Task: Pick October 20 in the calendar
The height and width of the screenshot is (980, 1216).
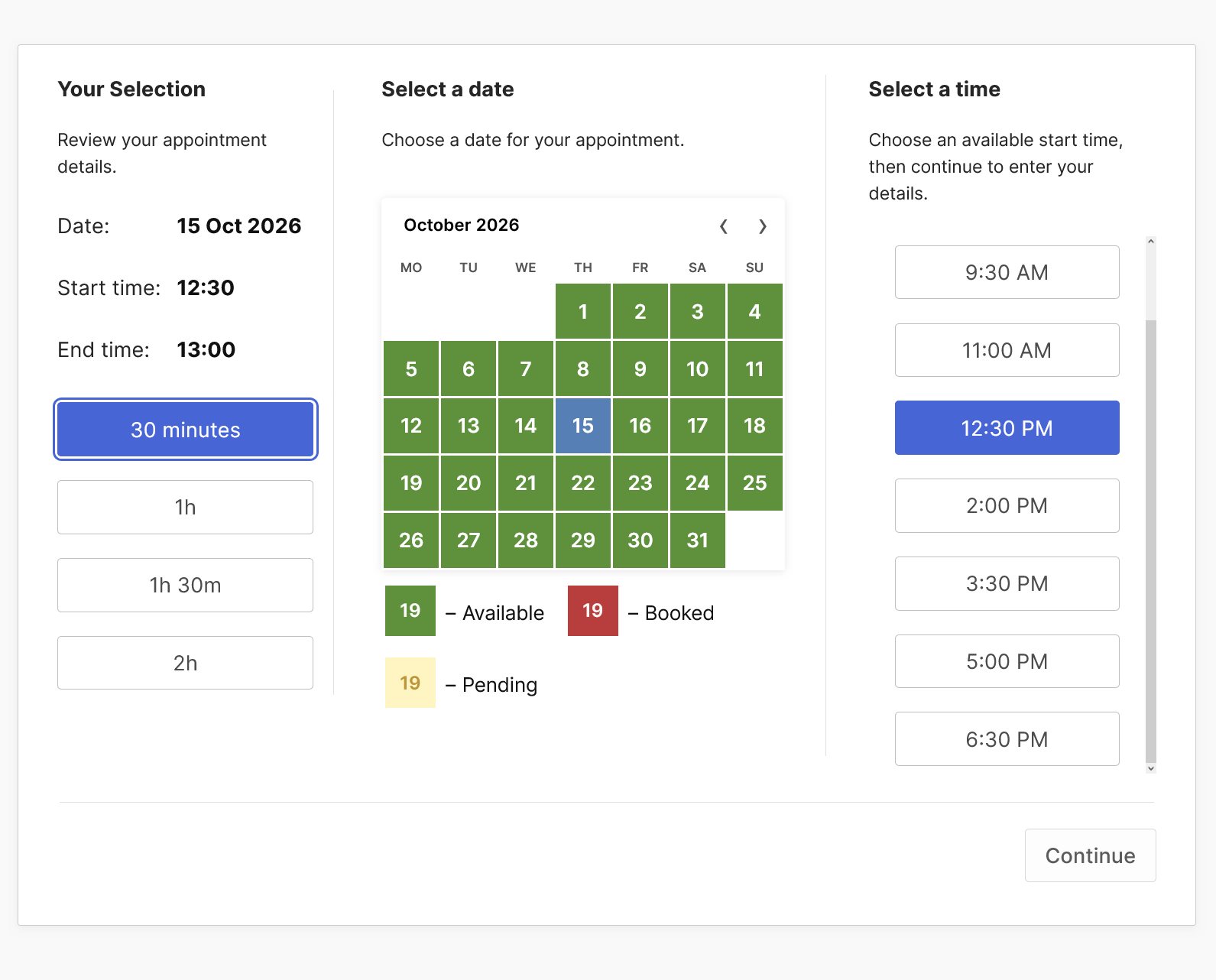Action: tap(469, 483)
